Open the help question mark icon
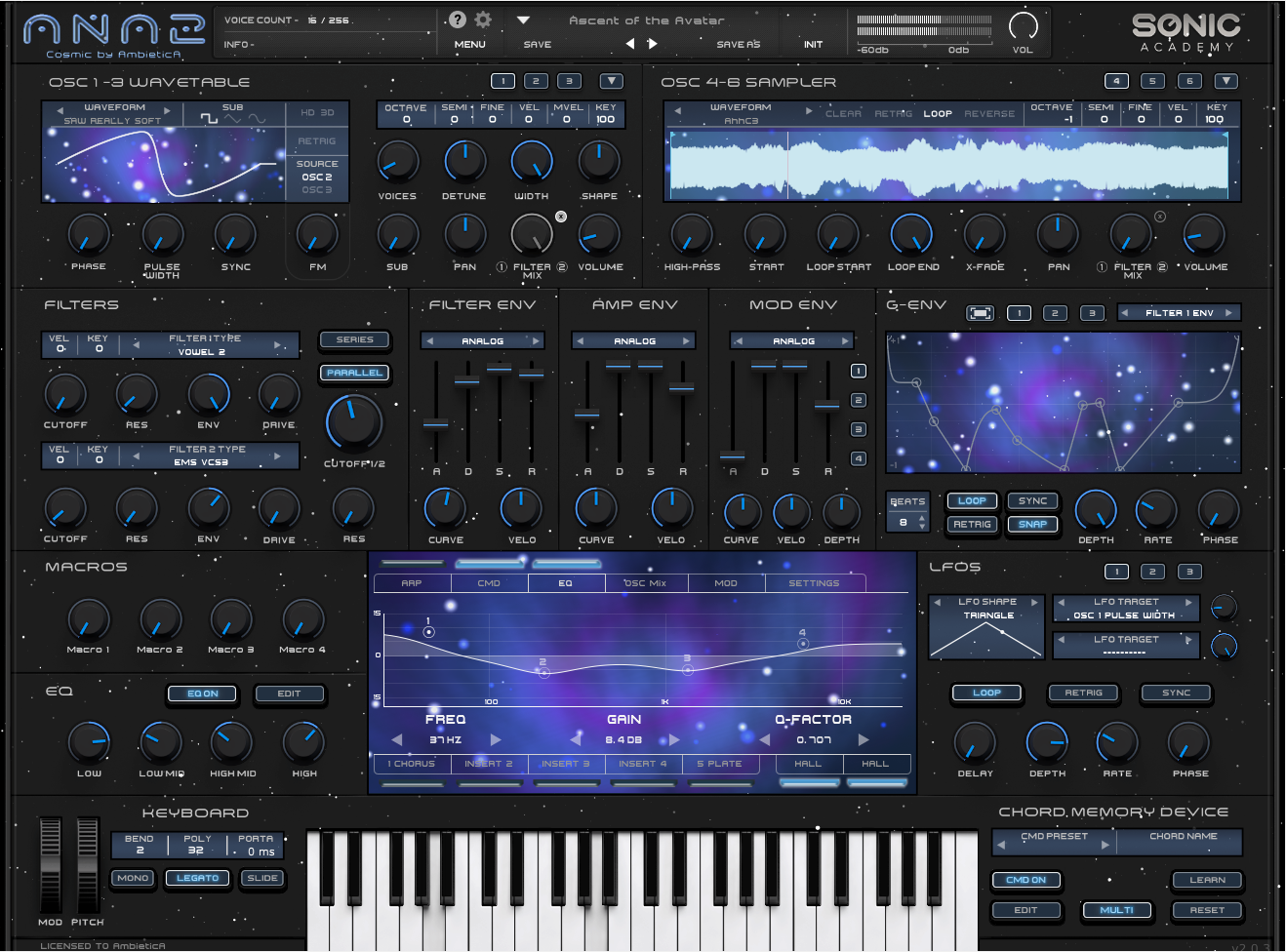The image size is (1286, 952). click(x=457, y=20)
